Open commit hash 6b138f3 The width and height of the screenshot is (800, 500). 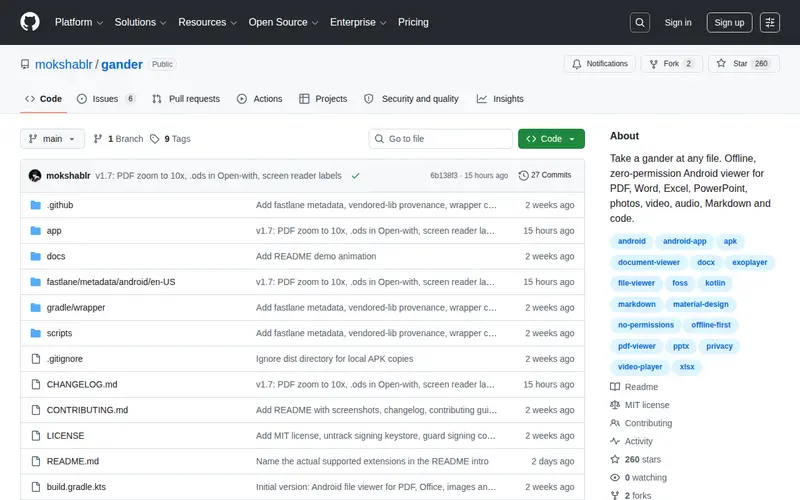tap(443, 176)
